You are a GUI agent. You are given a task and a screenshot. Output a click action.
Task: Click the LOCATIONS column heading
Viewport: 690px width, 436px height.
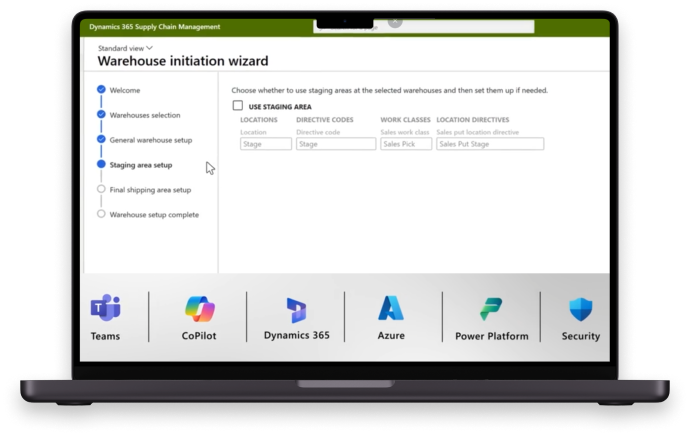pos(259,120)
